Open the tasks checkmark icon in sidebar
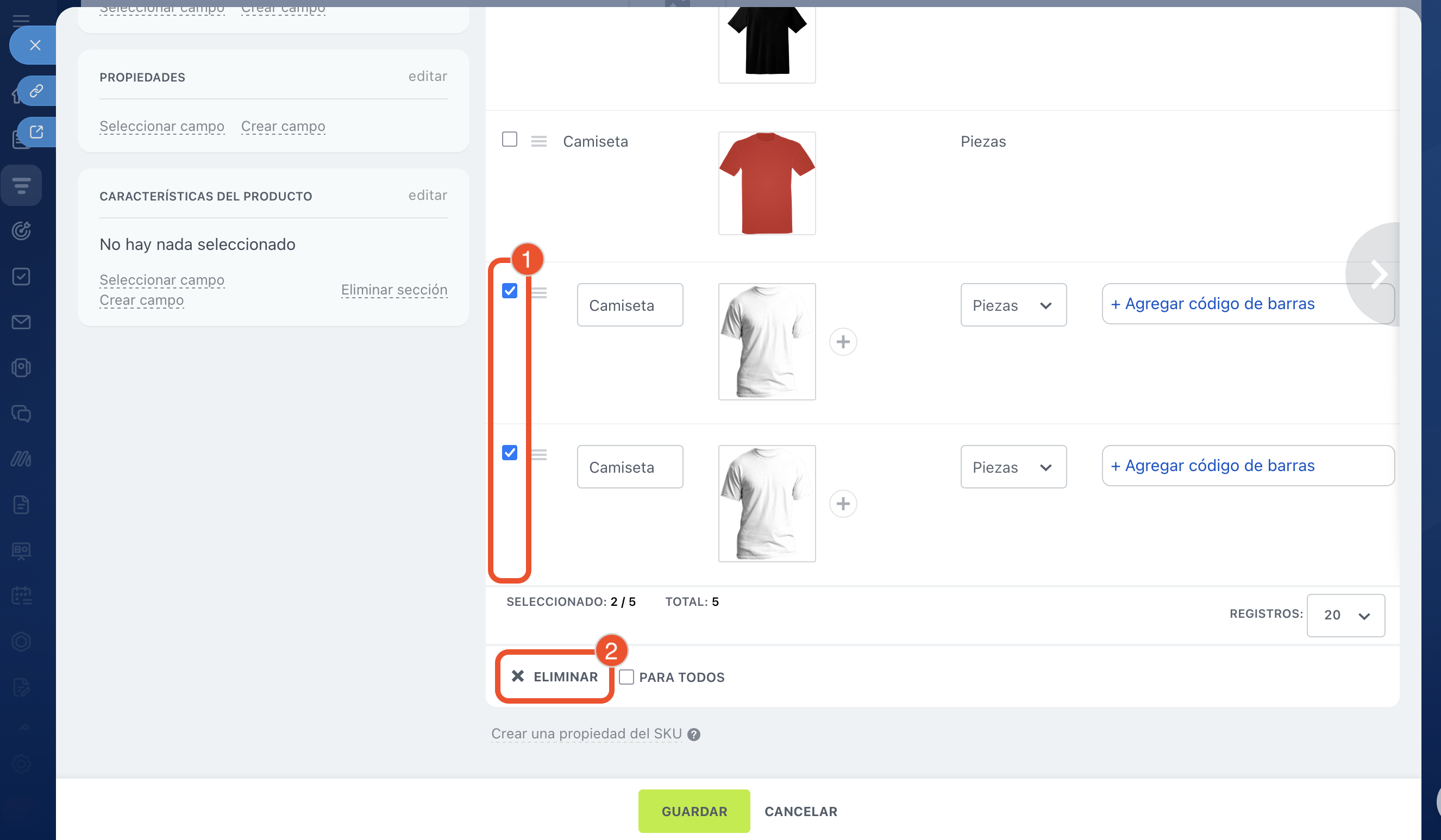The height and width of the screenshot is (840, 1441). tap(21, 277)
